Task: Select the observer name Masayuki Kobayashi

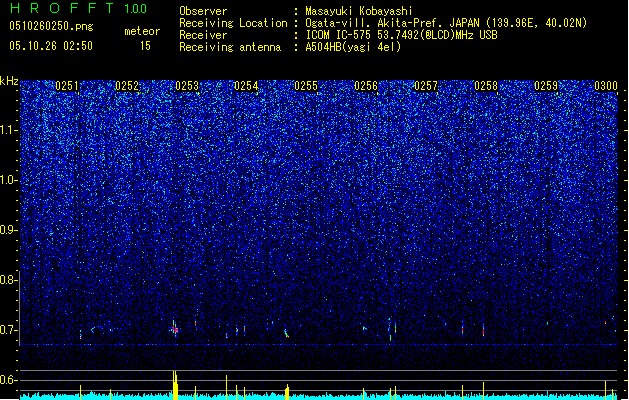Action: coord(358,11)
